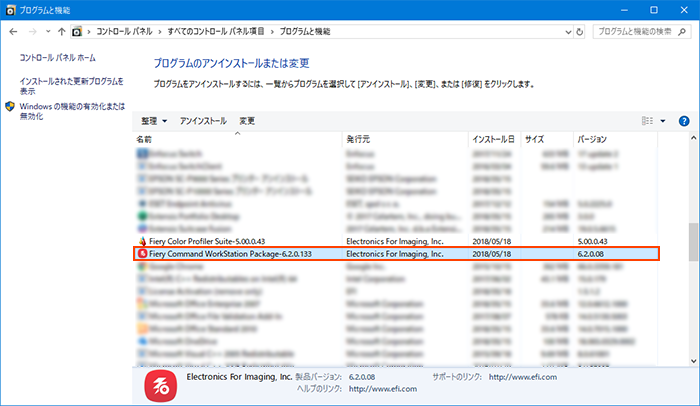
Task: Click the 変更 toolbar button
Action: 247,121
